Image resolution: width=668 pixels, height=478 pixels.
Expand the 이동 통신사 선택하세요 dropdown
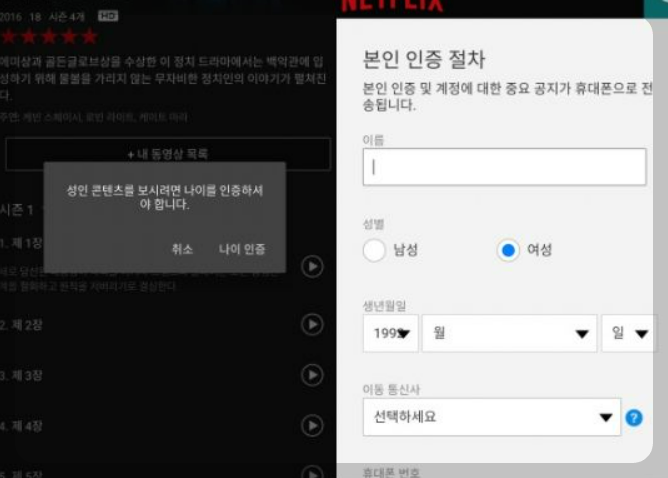click(492, 417)
